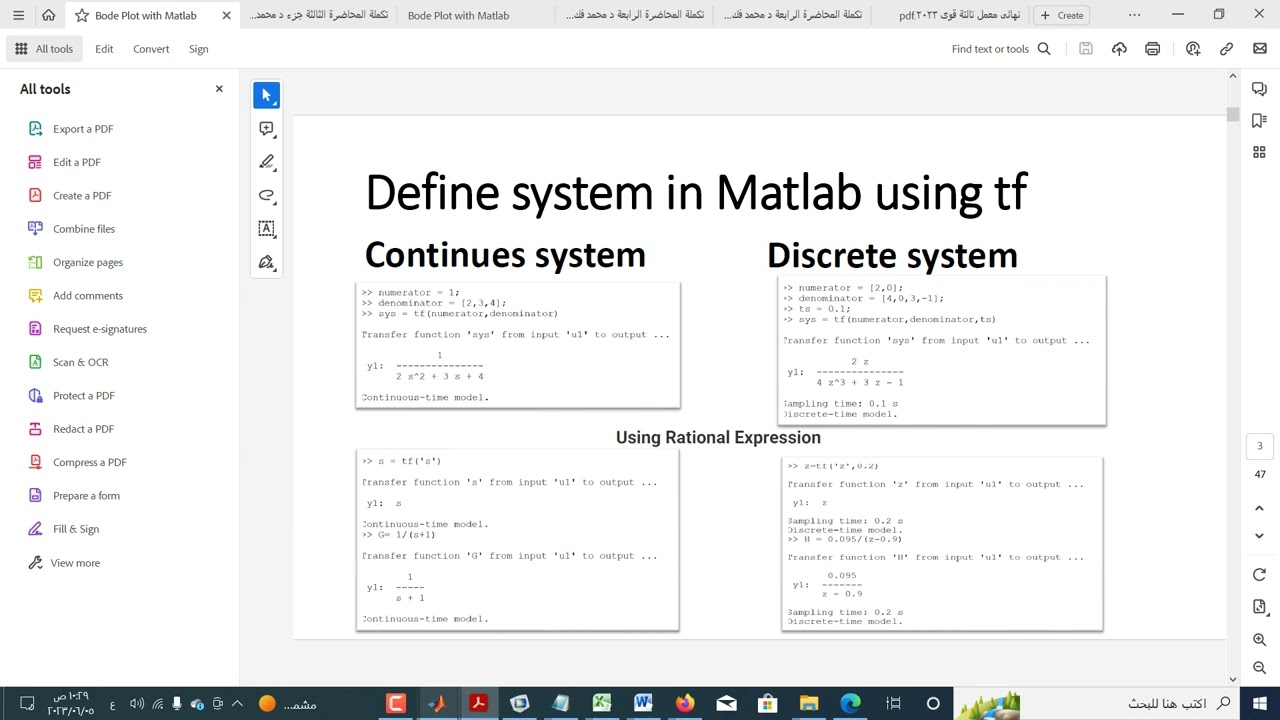
Task: Click the Create new tab button
Action: pos(1062,15)
